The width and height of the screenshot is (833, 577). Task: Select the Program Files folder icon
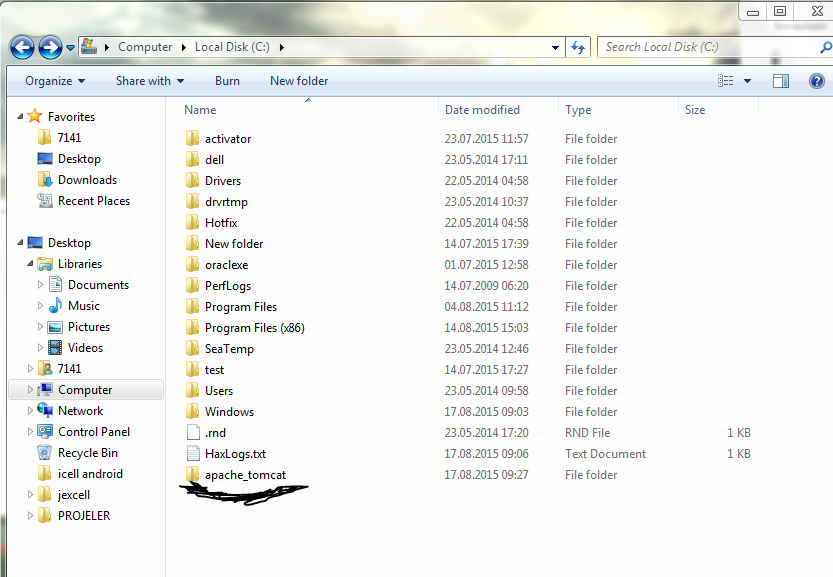coord(193,307)
